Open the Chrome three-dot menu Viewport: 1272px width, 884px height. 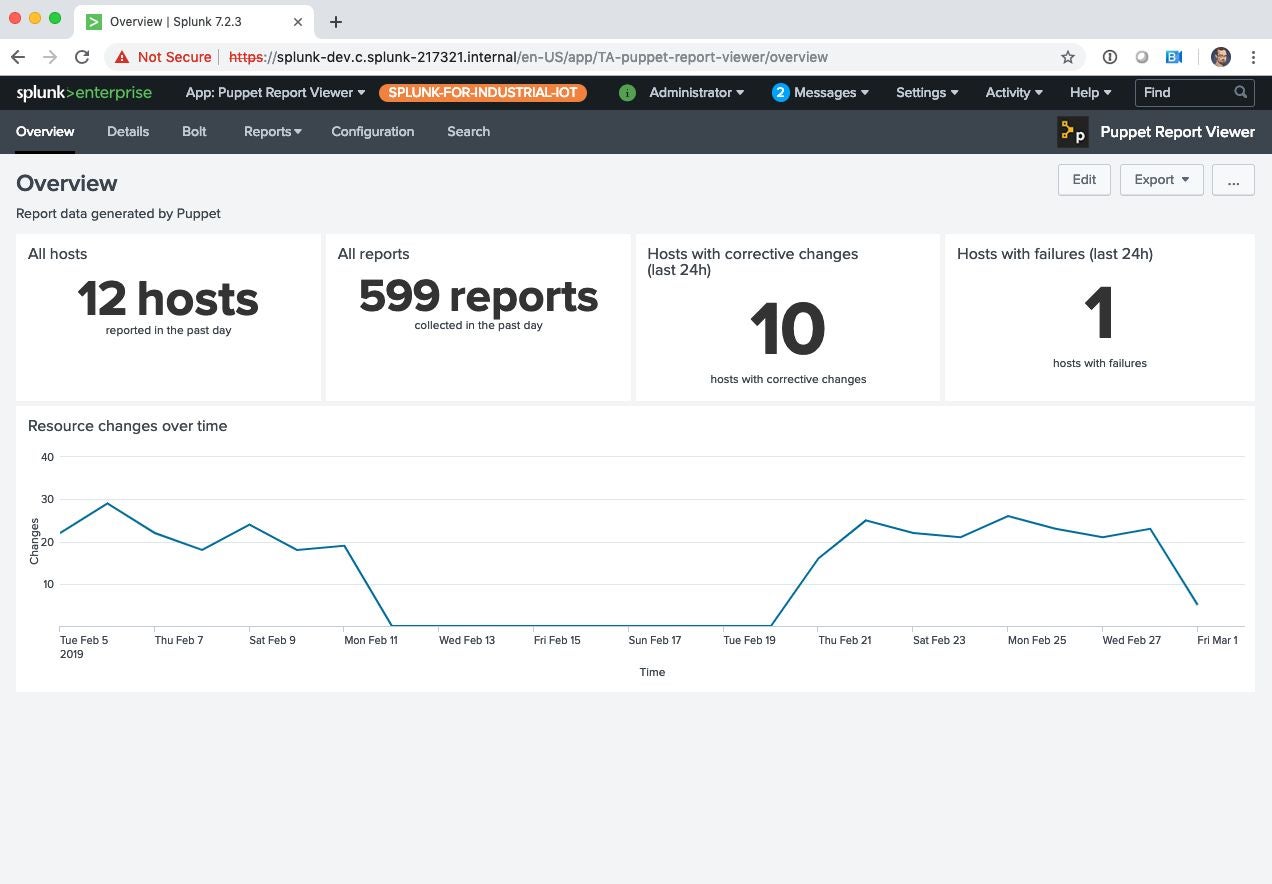[1253, 57]
